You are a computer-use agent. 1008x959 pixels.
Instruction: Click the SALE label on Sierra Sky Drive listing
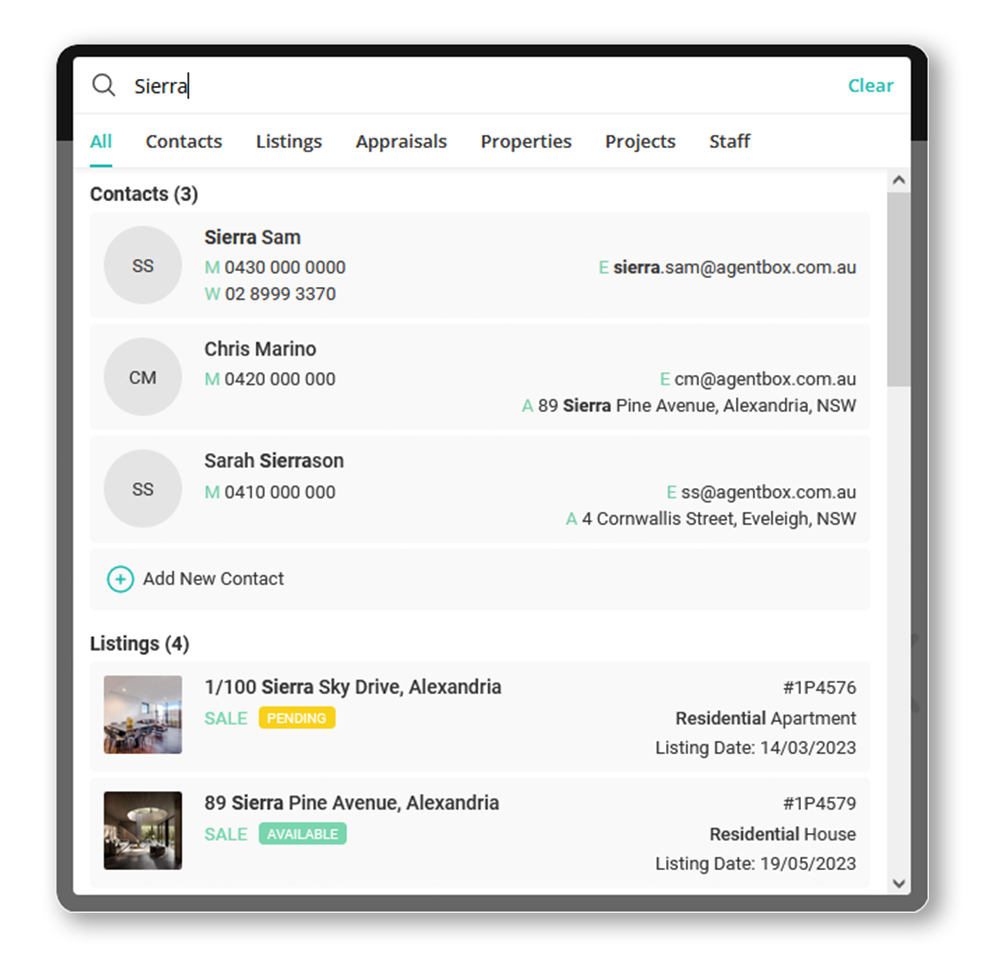point(226,718)
